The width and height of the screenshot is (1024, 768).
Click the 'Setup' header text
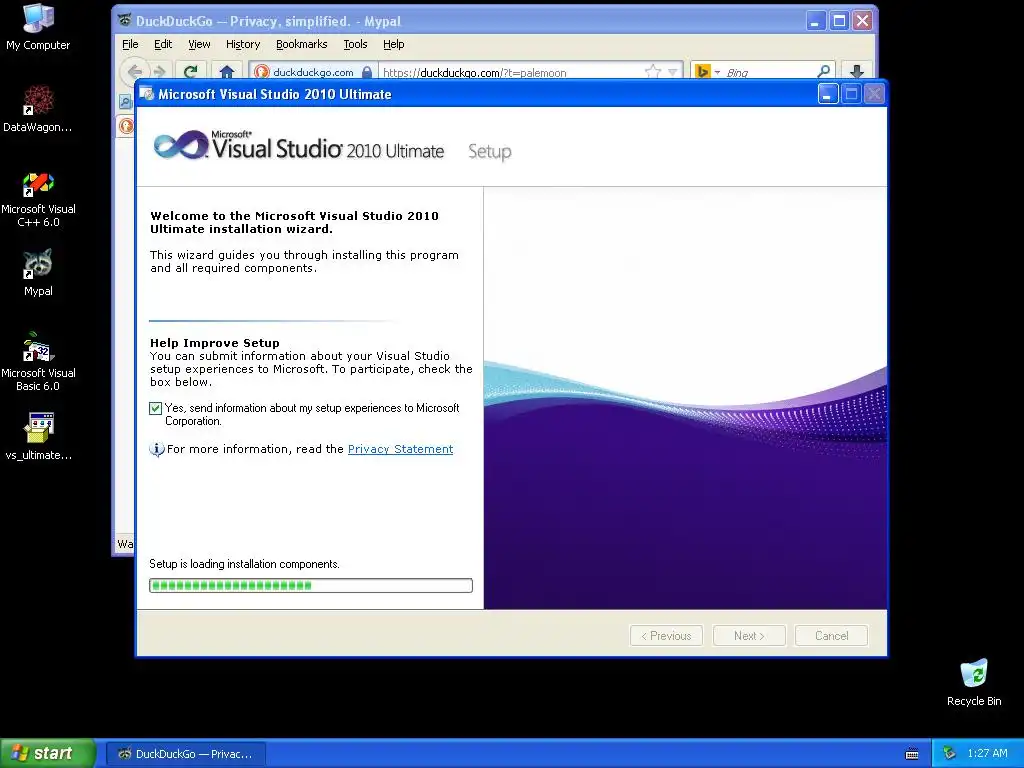[x=490, y=152]
